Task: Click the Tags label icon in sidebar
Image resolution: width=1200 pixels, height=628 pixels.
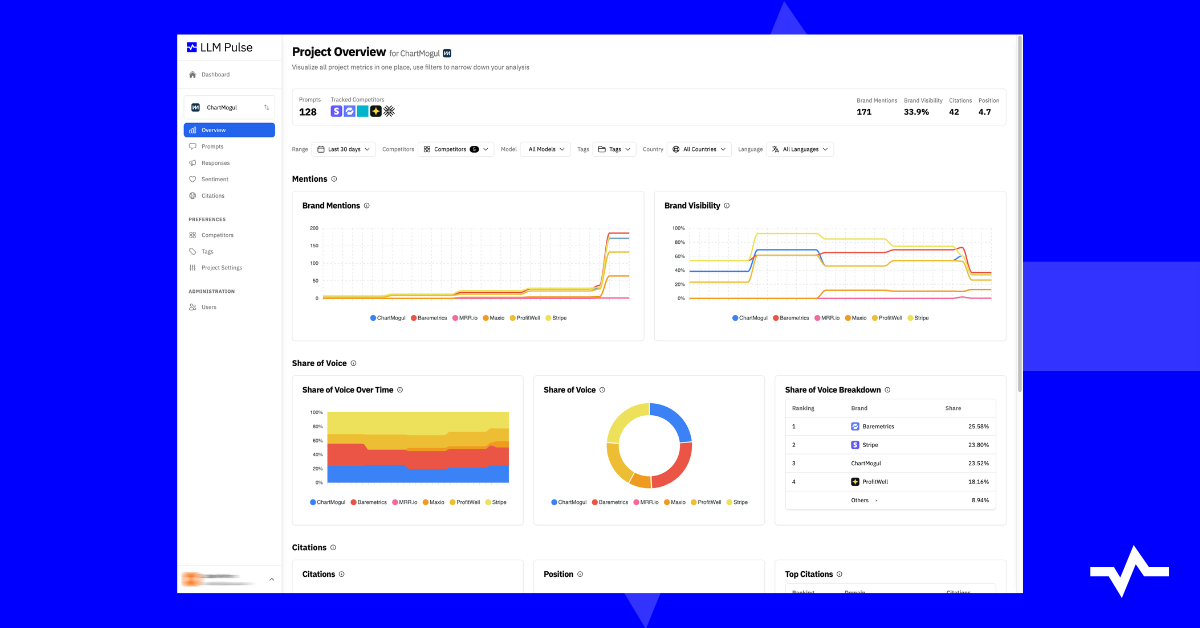Action: tap(192, 251)
